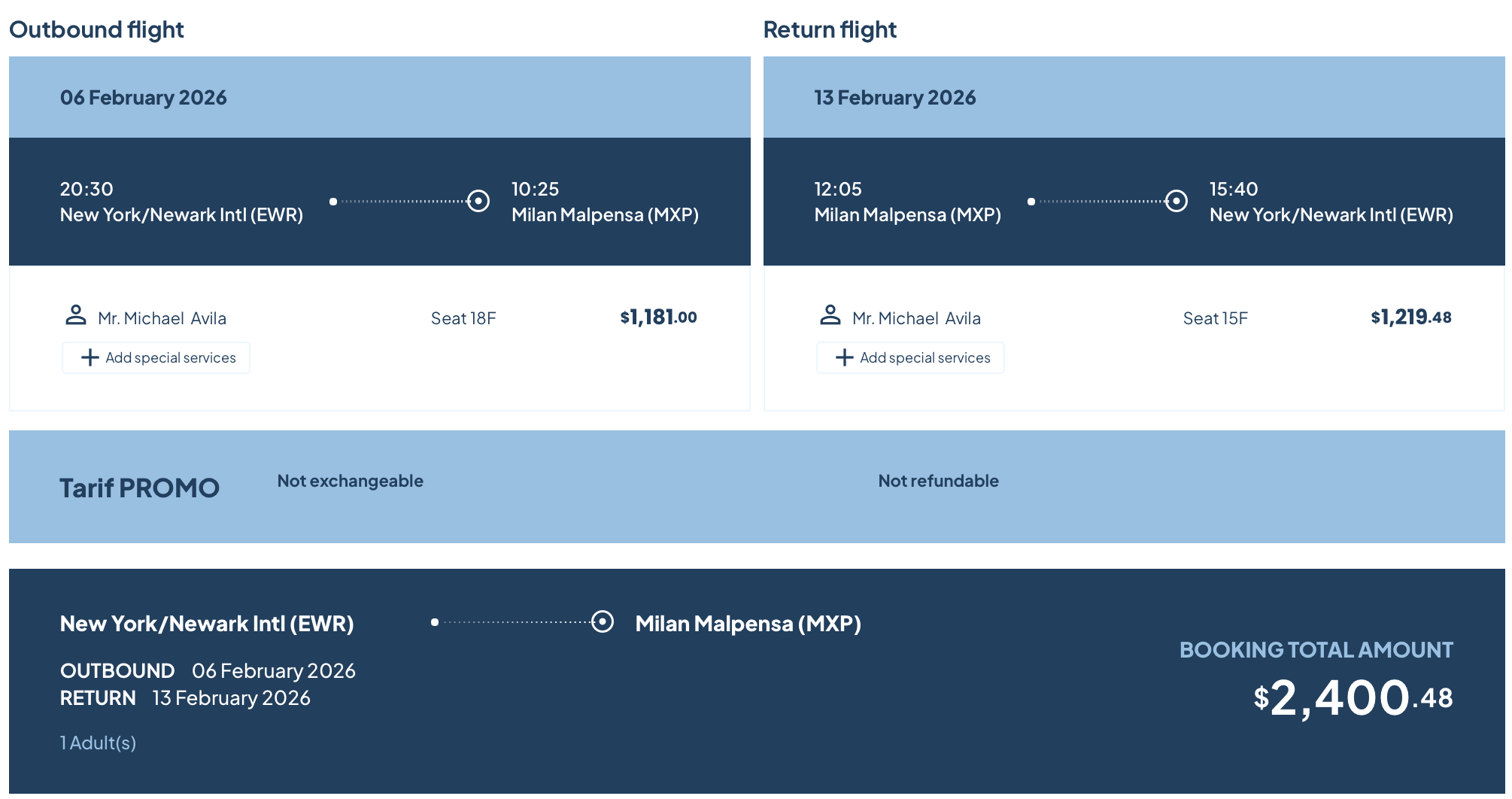
Task: Click the destination circle icon in booking summary
Action: (603, 621)
